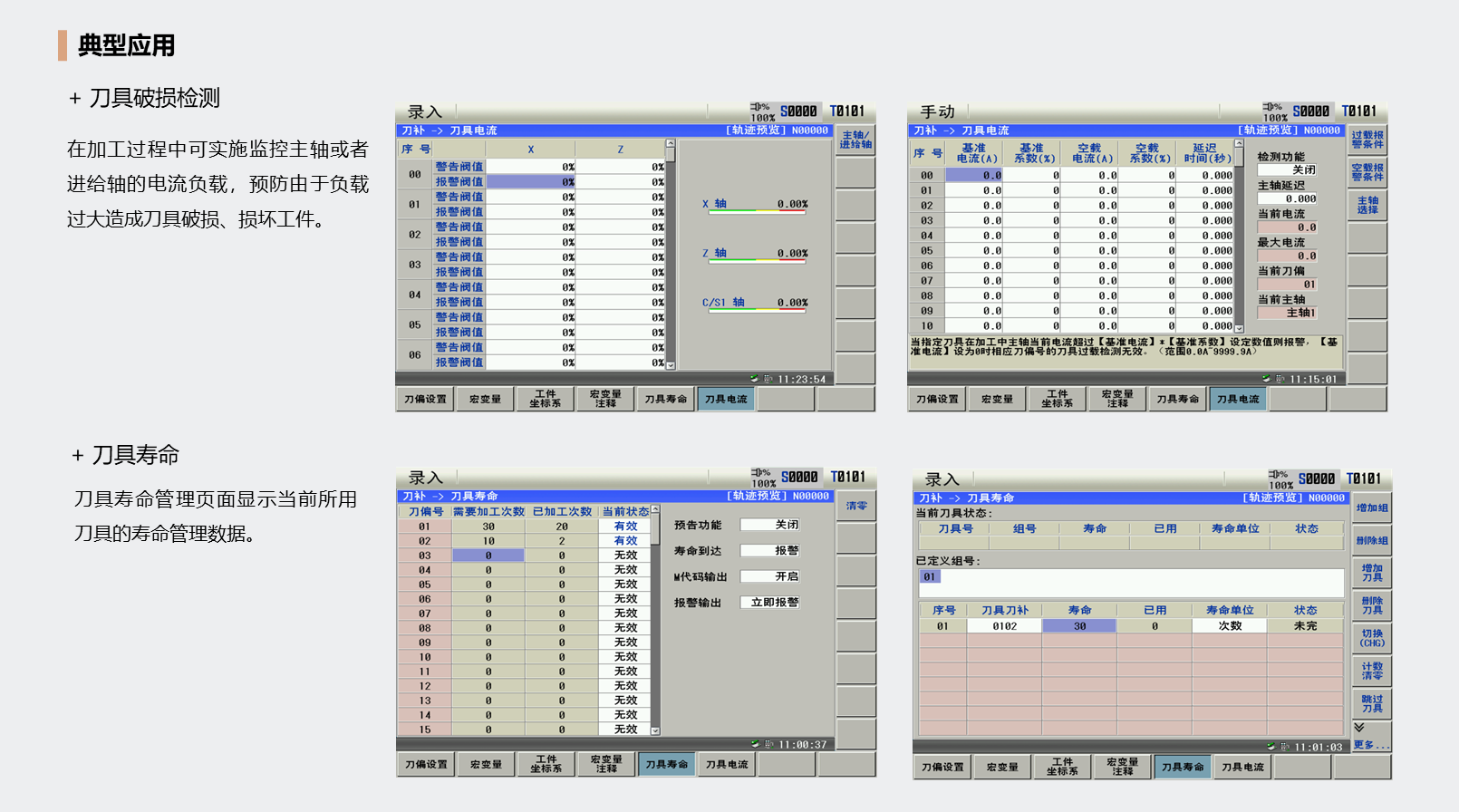Image resolution: width=1459 pixels, height=812 pixels.
Task: Click the 更多 double-chevron softkey
Action: (1370, 736)
